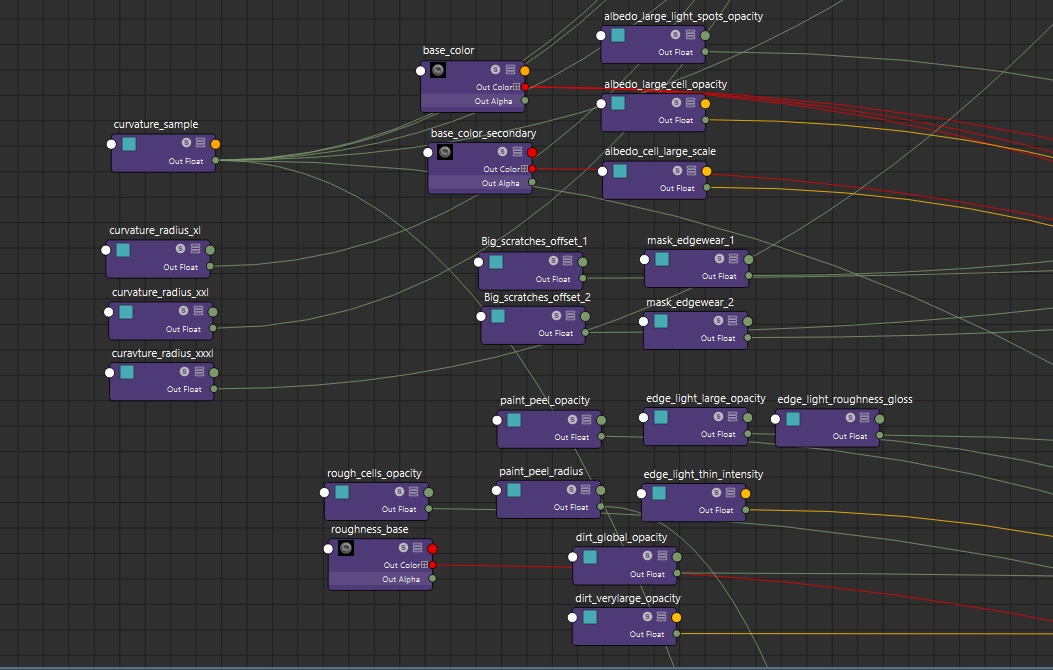The height and width of the screenshot is (670, 1053).
Task: Expand the Out Color output on base_color node
Action: tap(515, 86)
